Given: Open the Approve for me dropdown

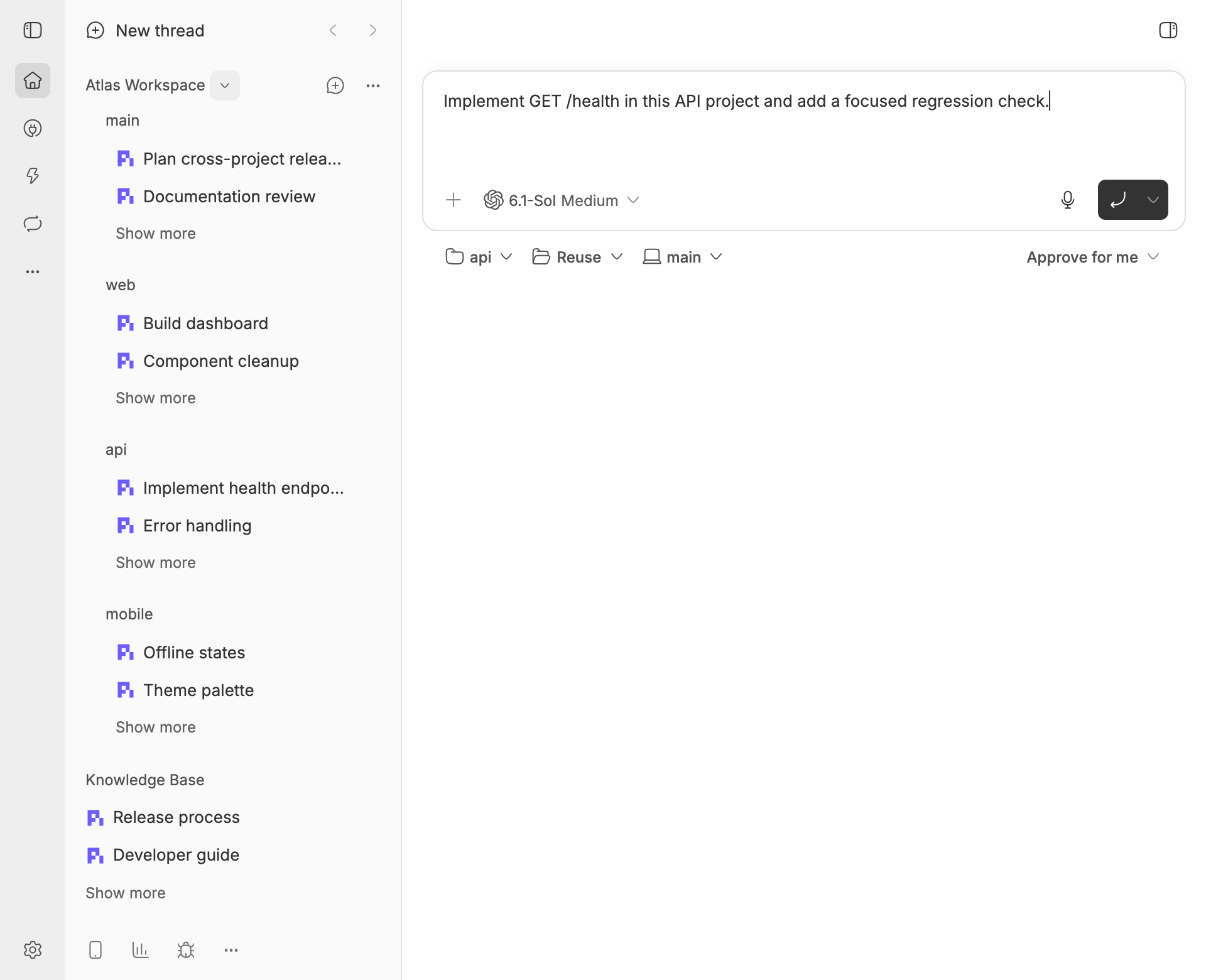Looking at the screenshot, I should (x=1093, y=257).
